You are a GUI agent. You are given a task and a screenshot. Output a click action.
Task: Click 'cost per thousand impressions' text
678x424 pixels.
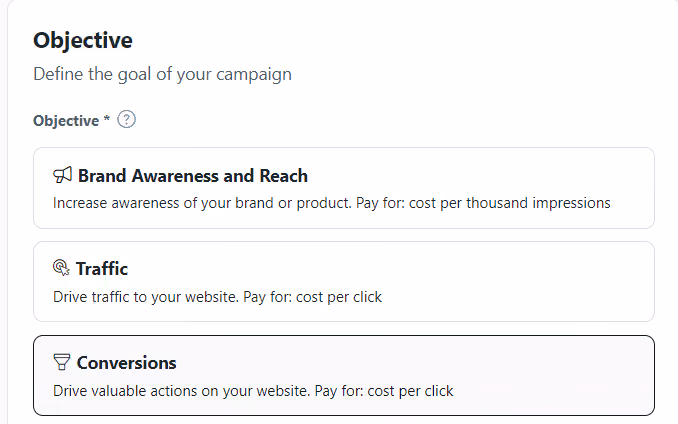click(510, 203)
